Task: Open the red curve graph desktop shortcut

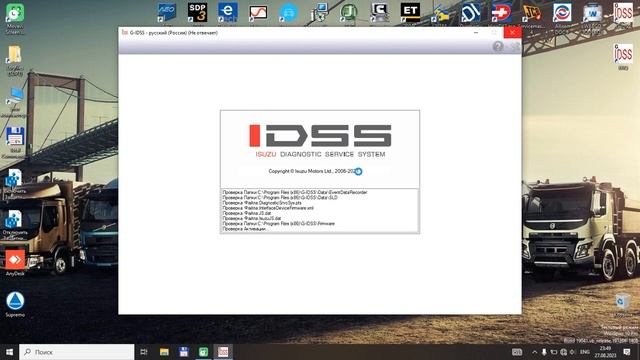Action: click(258, 12)
